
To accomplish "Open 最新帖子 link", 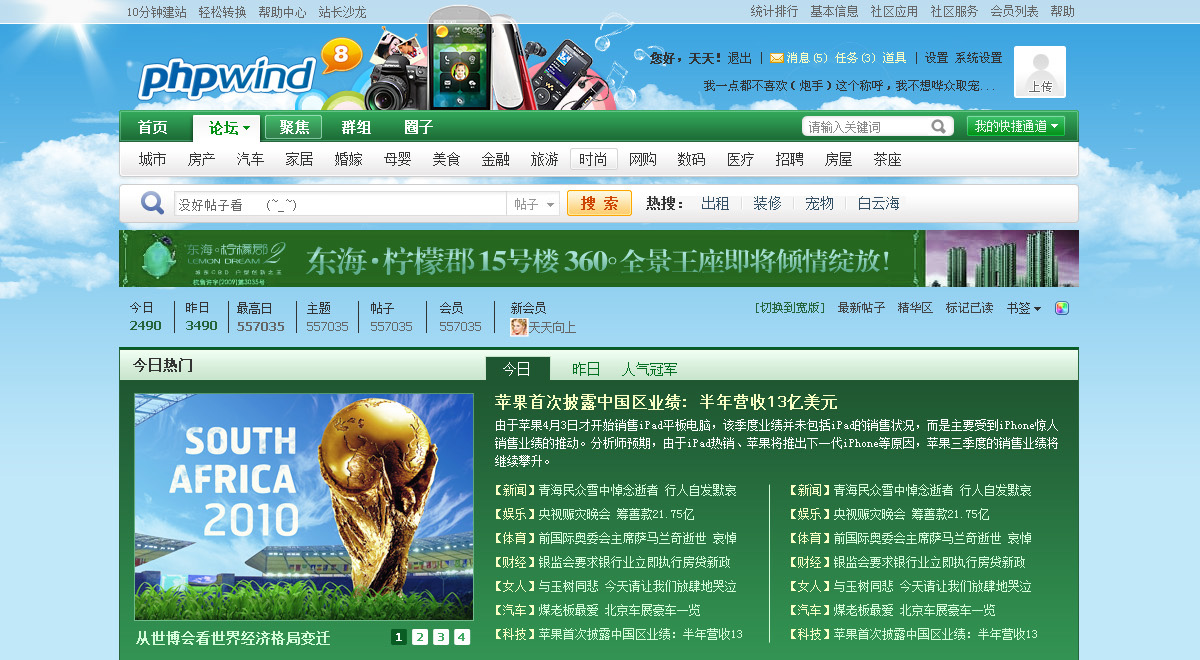I will pyautogui.click(x=861, y=308).
